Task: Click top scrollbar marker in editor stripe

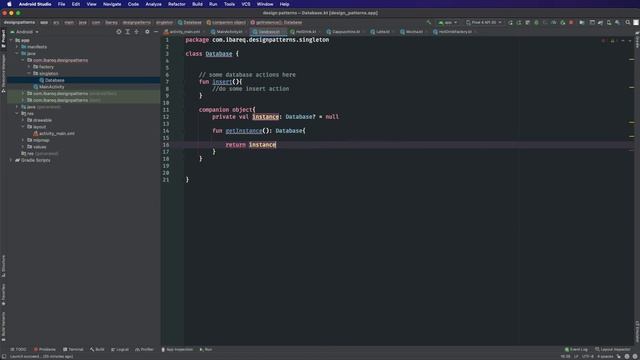Action: 632,60
